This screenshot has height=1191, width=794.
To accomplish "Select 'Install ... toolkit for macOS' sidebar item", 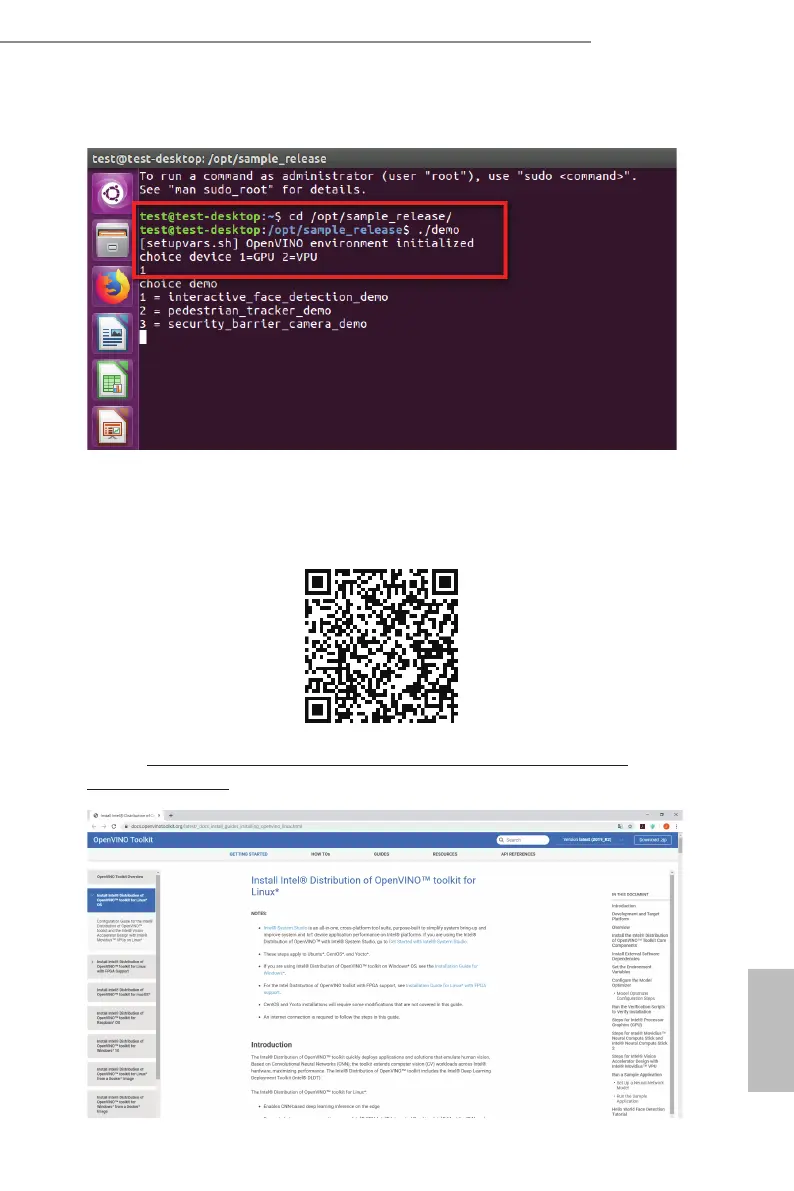I will (x=121, y=992).
